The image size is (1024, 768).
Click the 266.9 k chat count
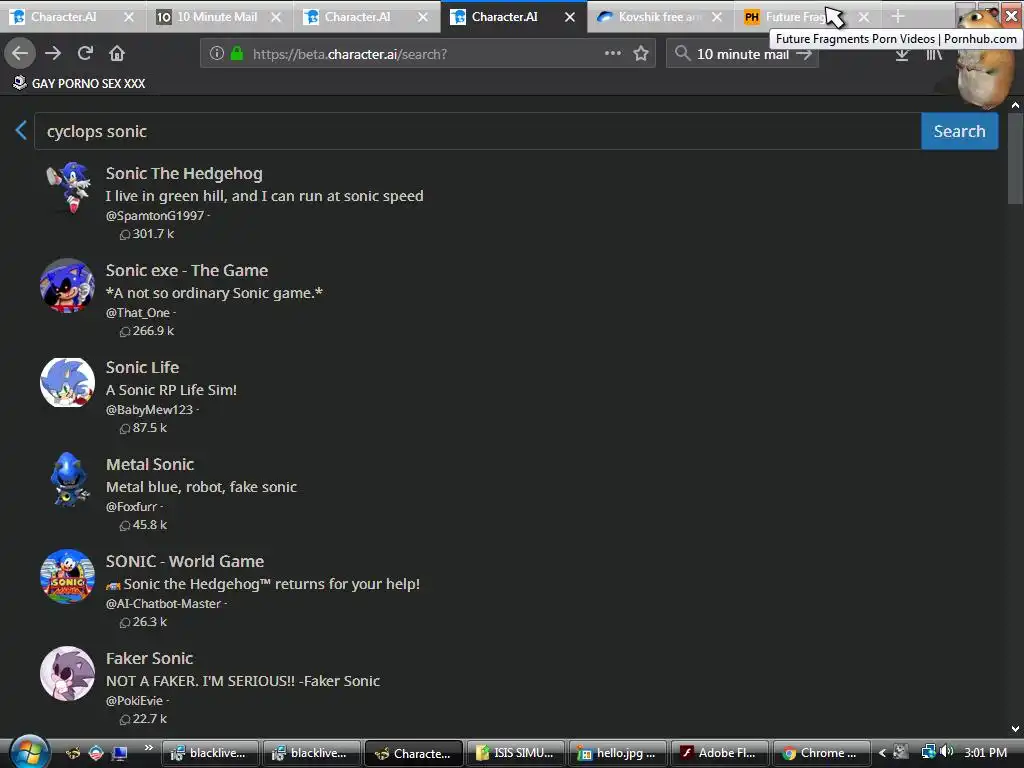pos(147,331)
